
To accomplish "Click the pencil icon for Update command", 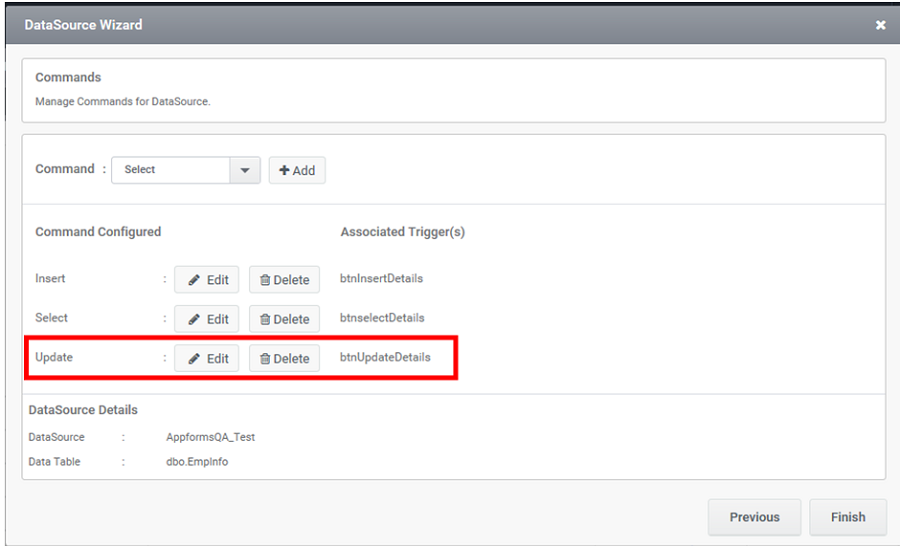I will [x=194, y=359].
